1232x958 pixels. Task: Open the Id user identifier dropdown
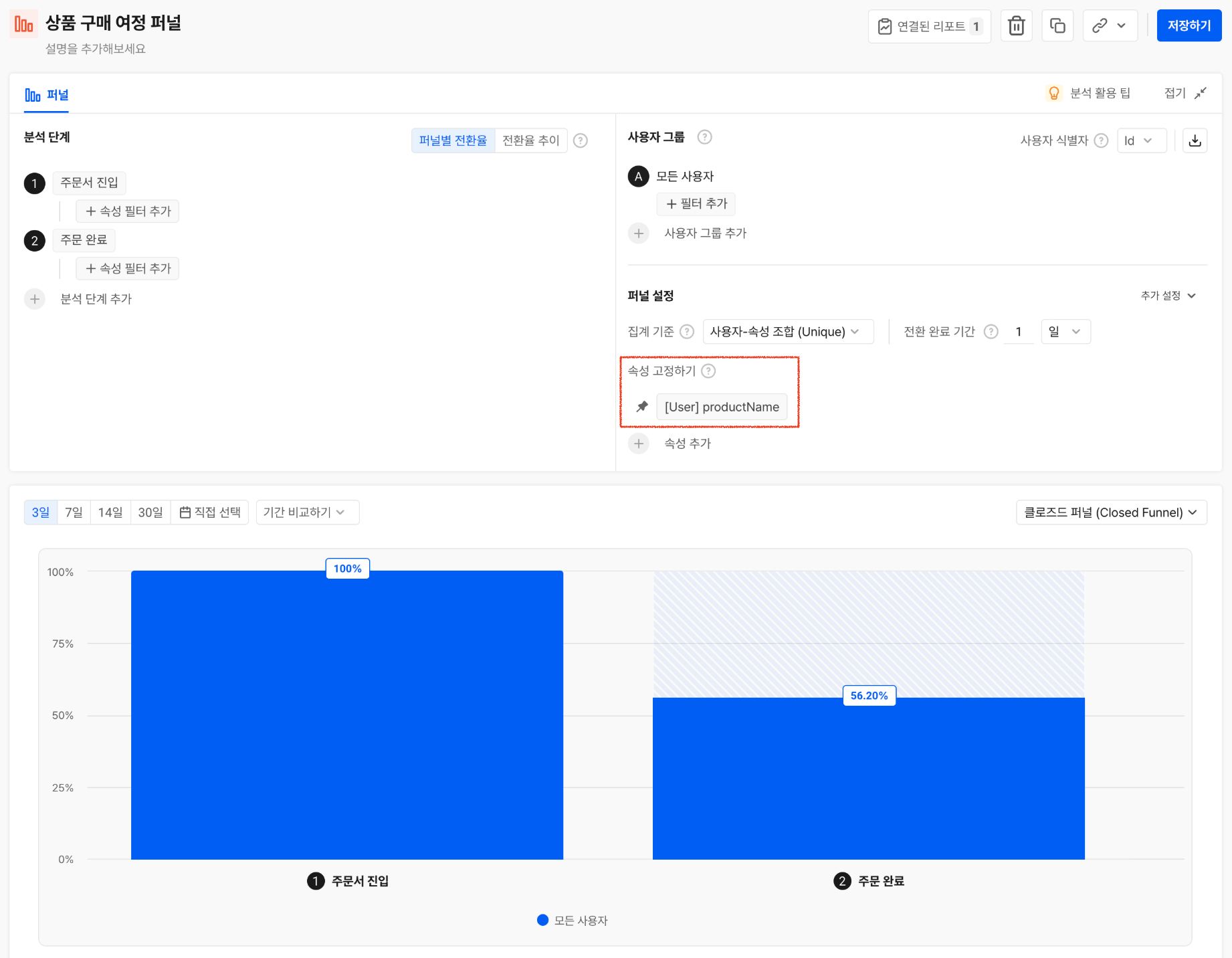[1142, 140]
